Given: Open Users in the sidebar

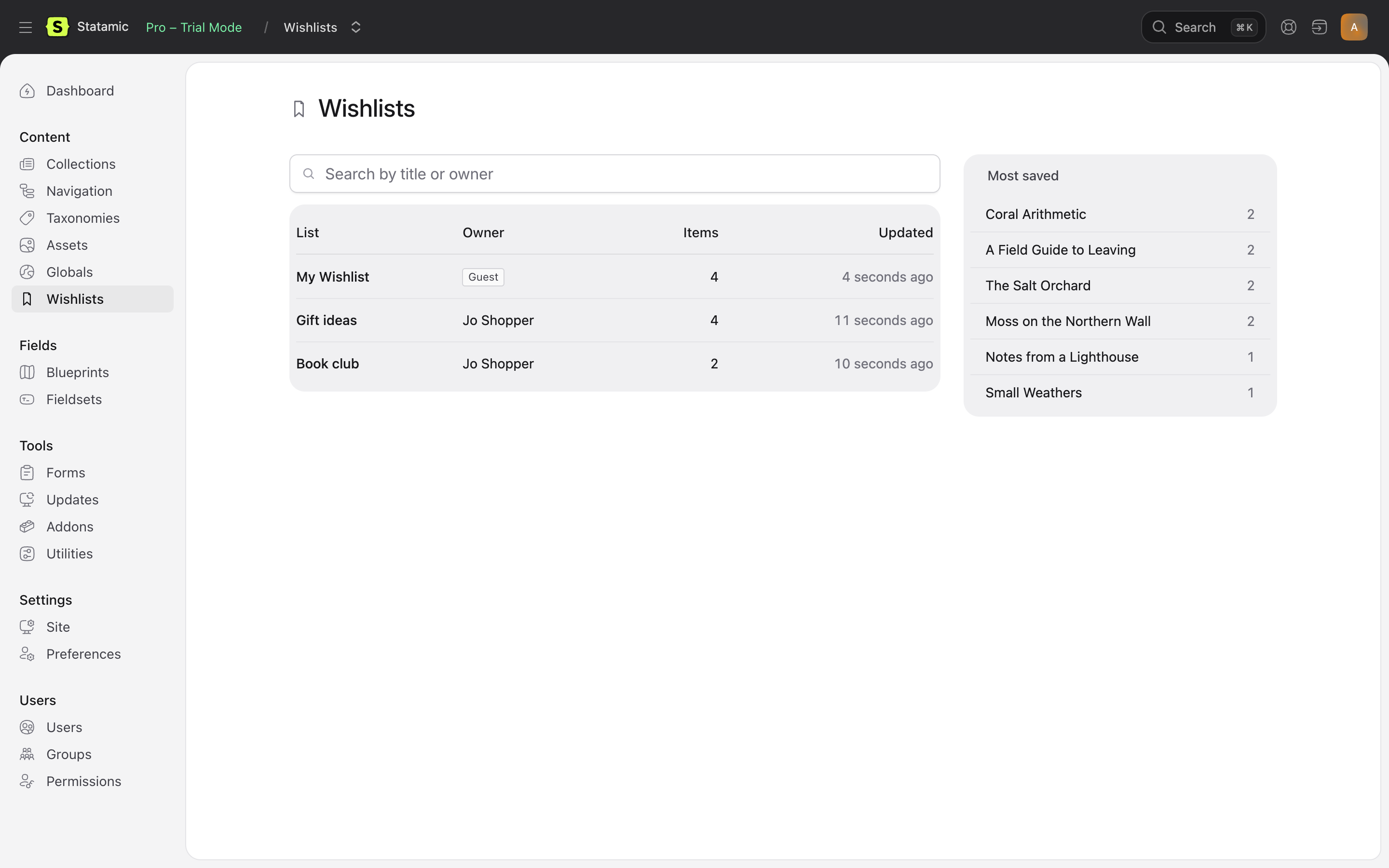Looking at the screenshot, I should coord(93,727).
